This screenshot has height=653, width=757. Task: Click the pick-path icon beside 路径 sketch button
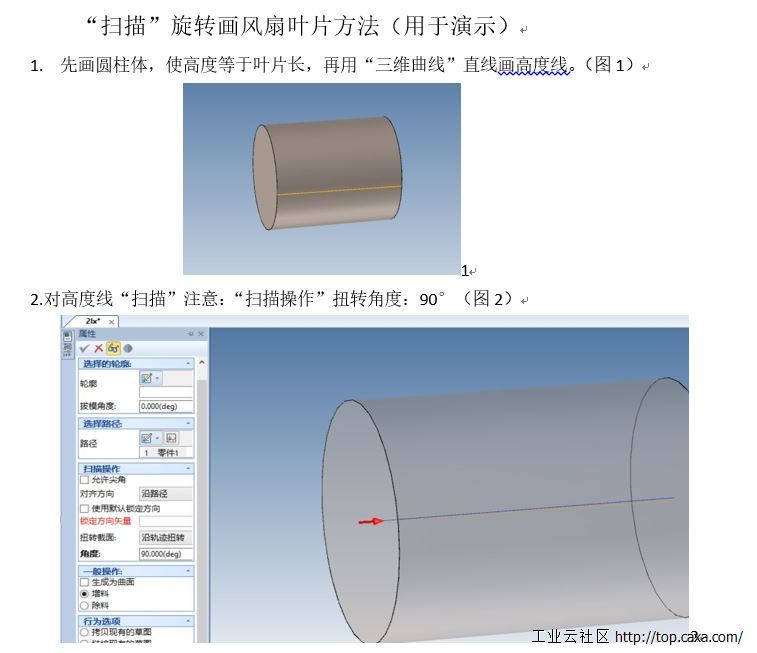pyautogui.click(x=171, y=438)
